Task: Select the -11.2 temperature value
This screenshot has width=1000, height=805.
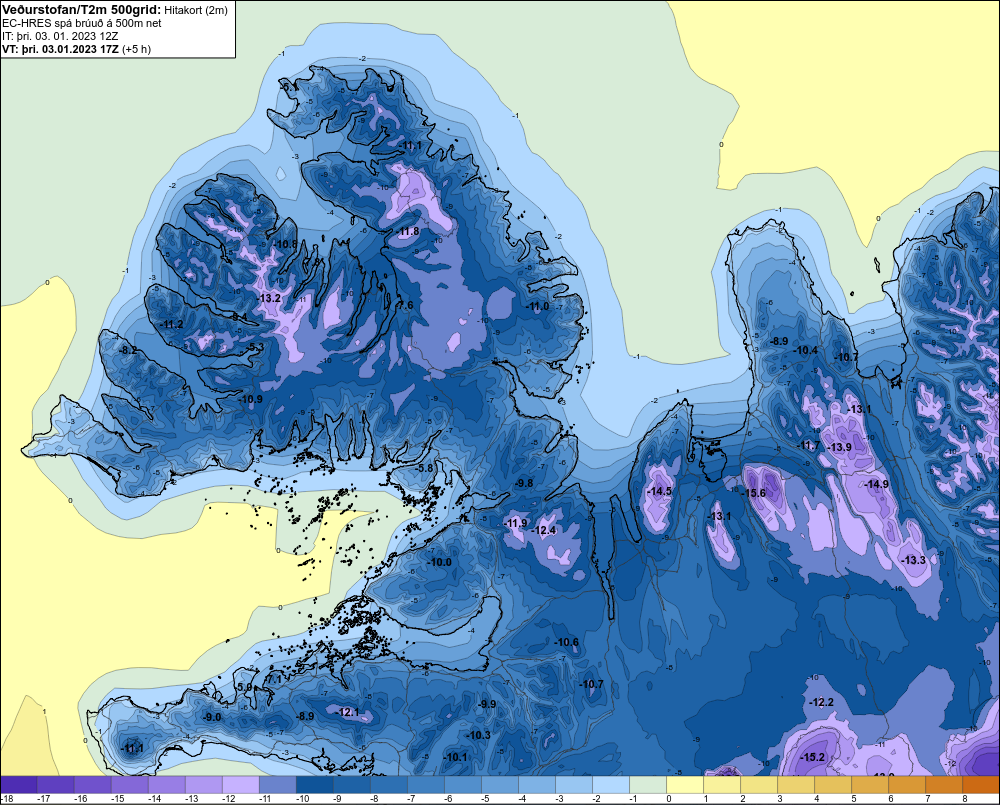Action: coord(172,324)
